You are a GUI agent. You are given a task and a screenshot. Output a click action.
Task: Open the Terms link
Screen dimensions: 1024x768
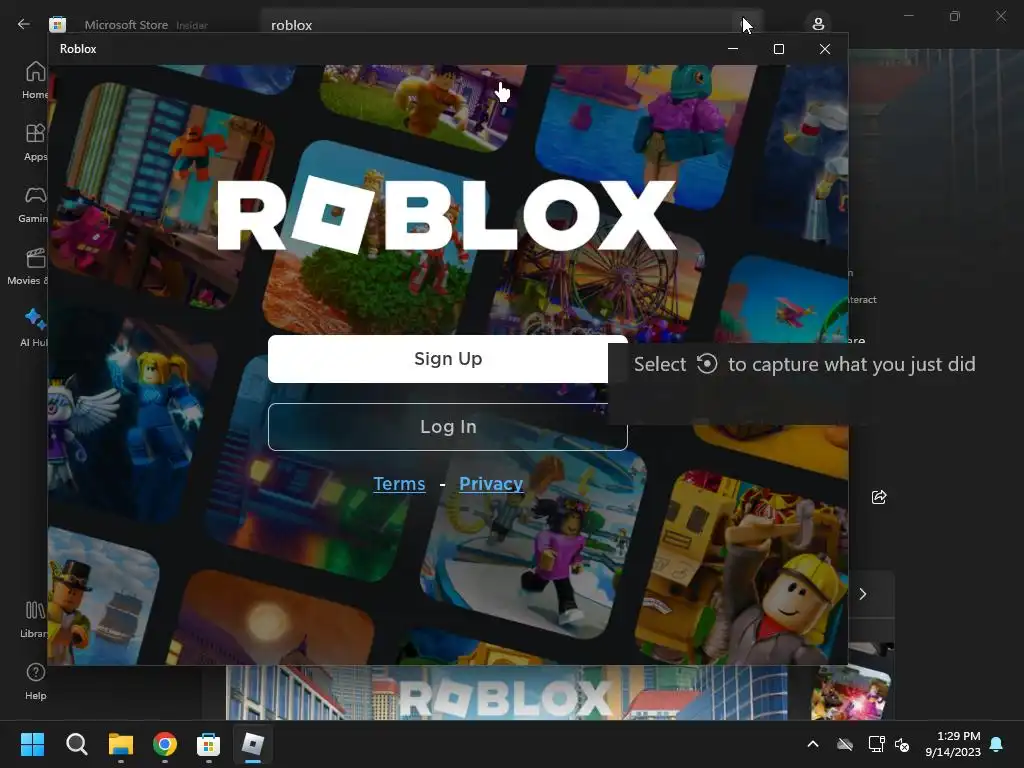pos(399,484)
